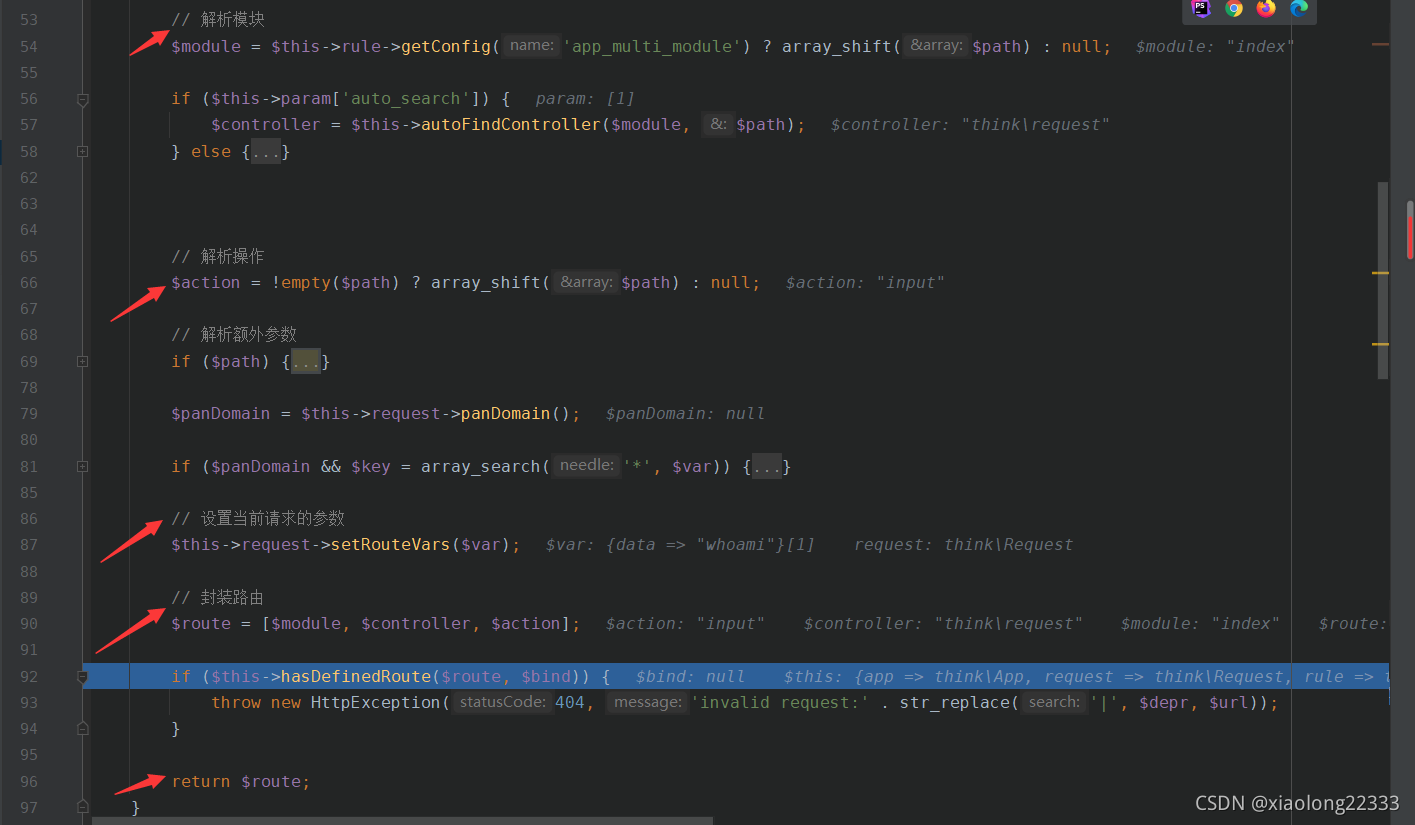Expand fold marker in gutter at line 69

point(83,361)
